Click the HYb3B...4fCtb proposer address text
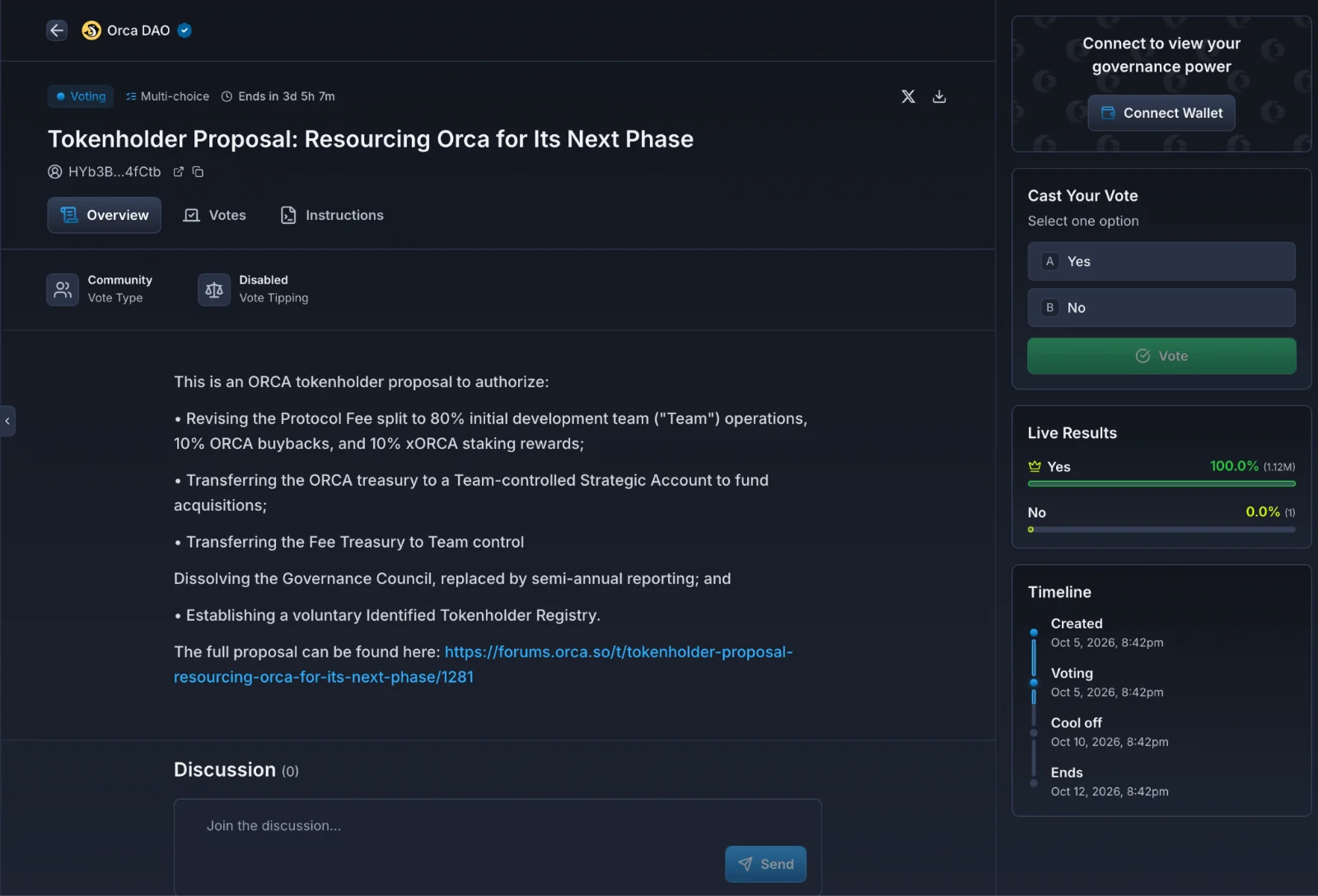 (x=115, y=171)
